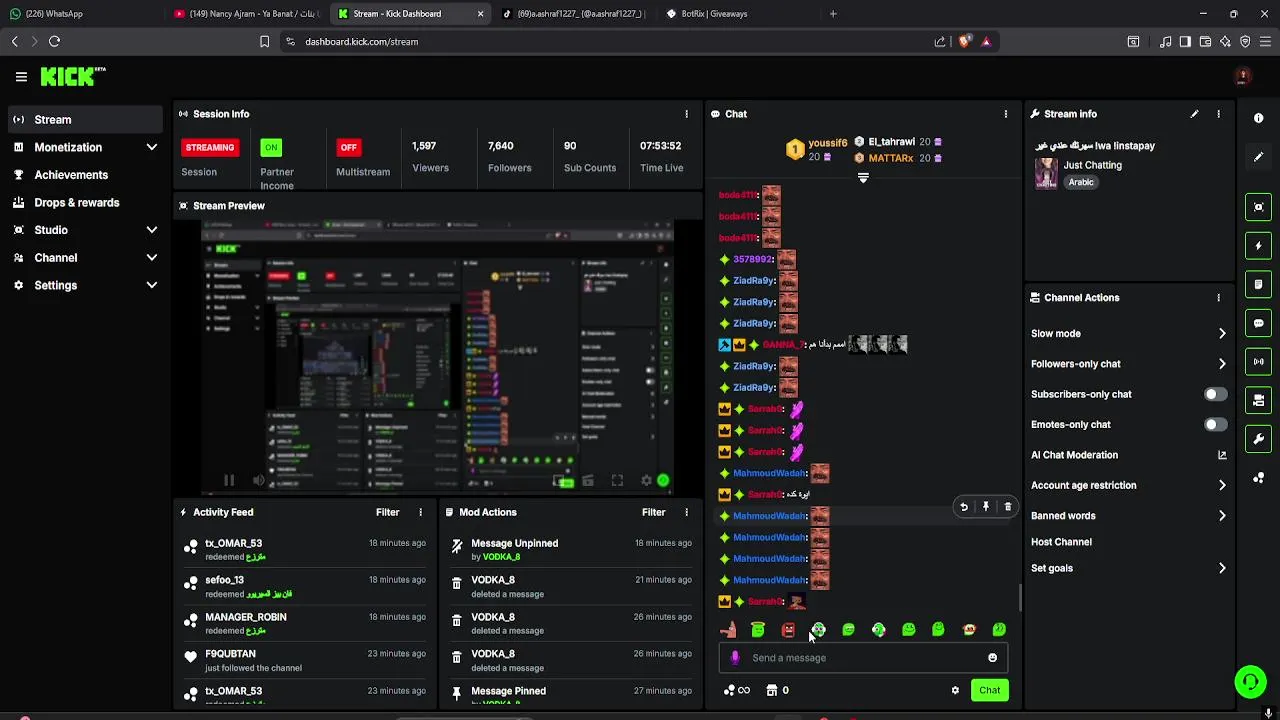Open the emoji picker in message box
The image size is (1280, 720).
pos(992,658)
